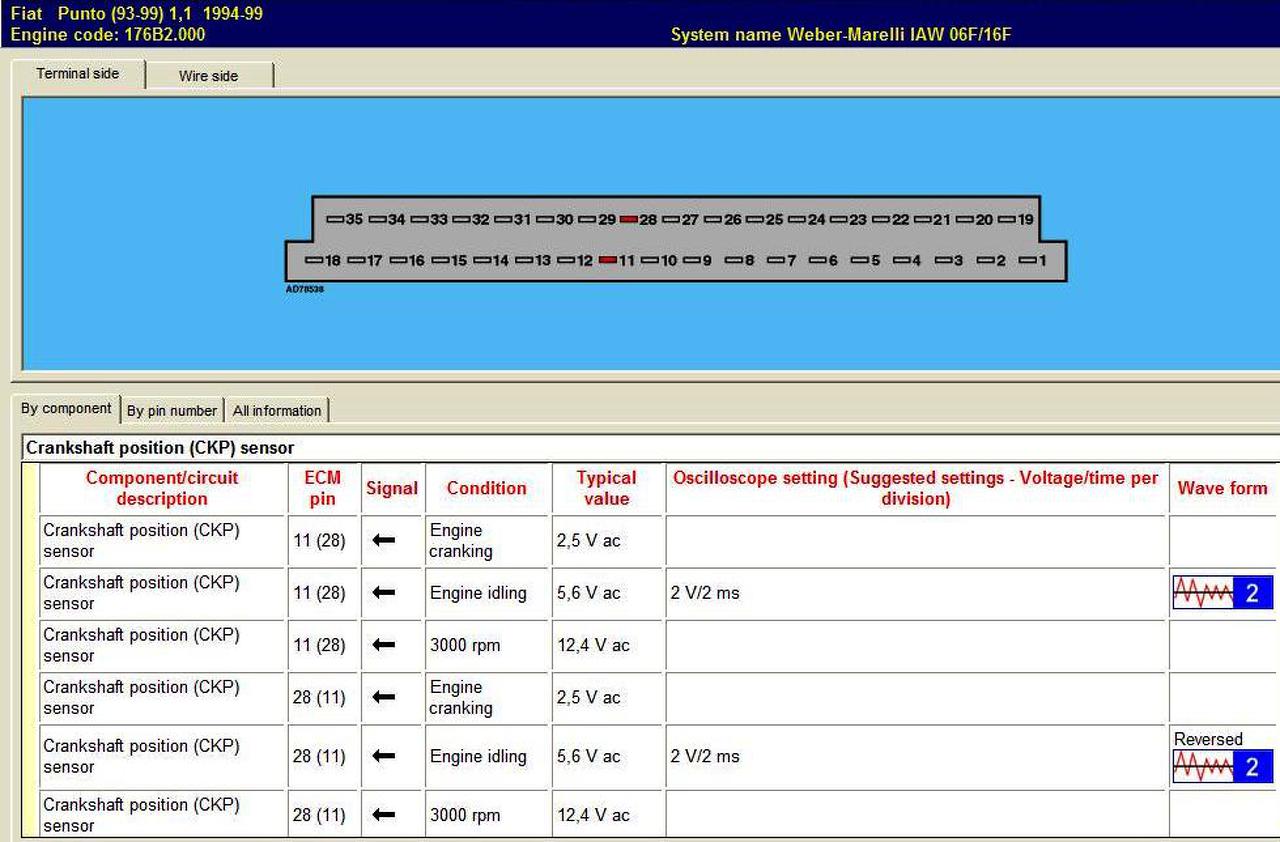
Task: Click 5,6 V ac in 11 (28) idling row
Action: pyautogui.click(x=589, y=593)
